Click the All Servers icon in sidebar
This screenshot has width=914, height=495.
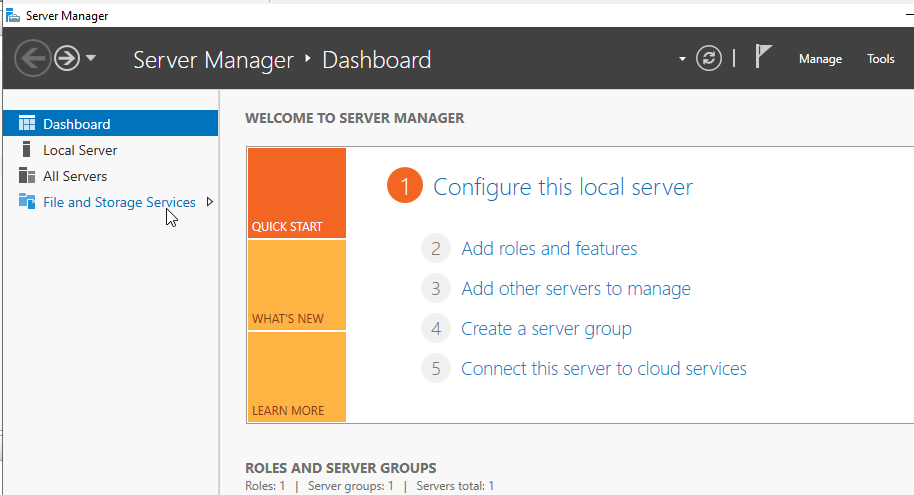tap(27, 175)
